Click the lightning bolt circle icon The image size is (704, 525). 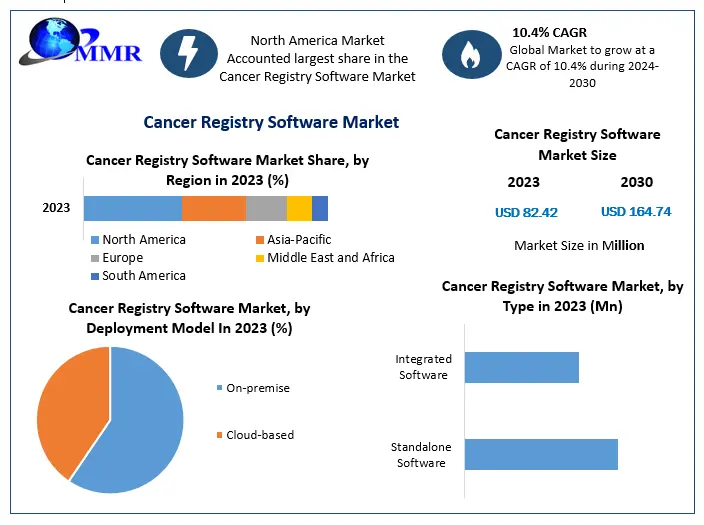187,55
